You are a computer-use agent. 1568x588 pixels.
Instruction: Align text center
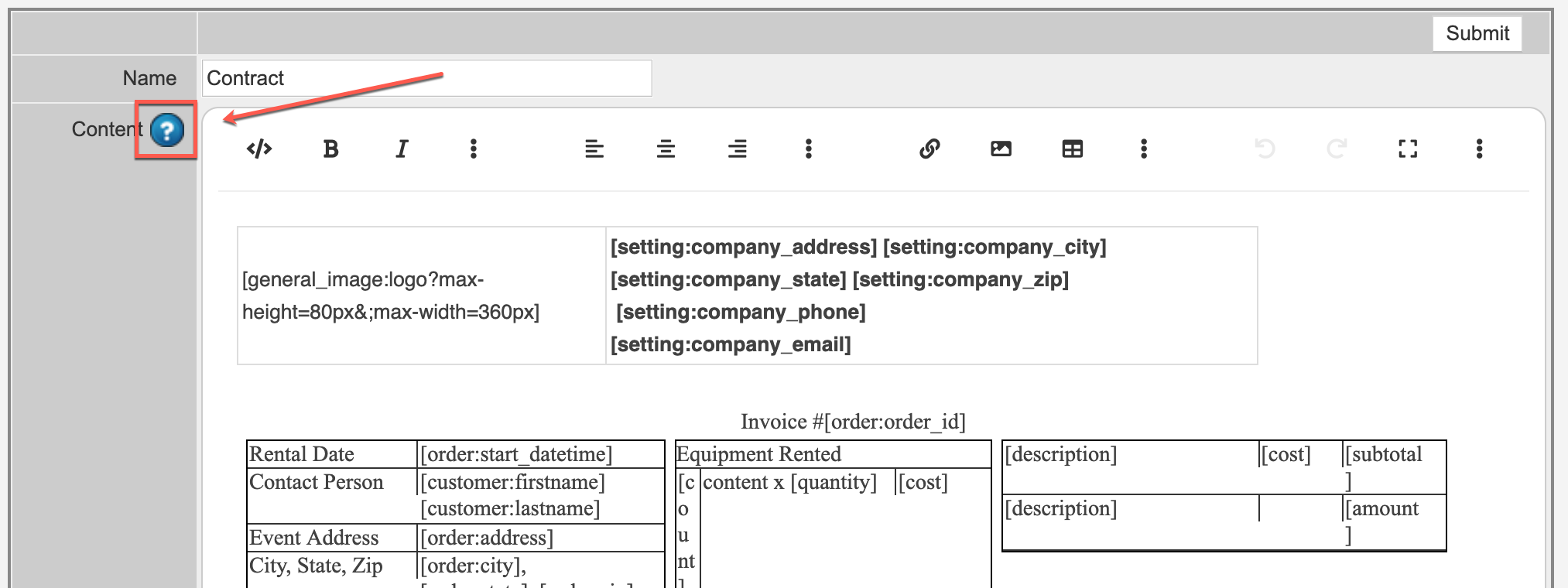pyautogui.click(x=666, y=149)
